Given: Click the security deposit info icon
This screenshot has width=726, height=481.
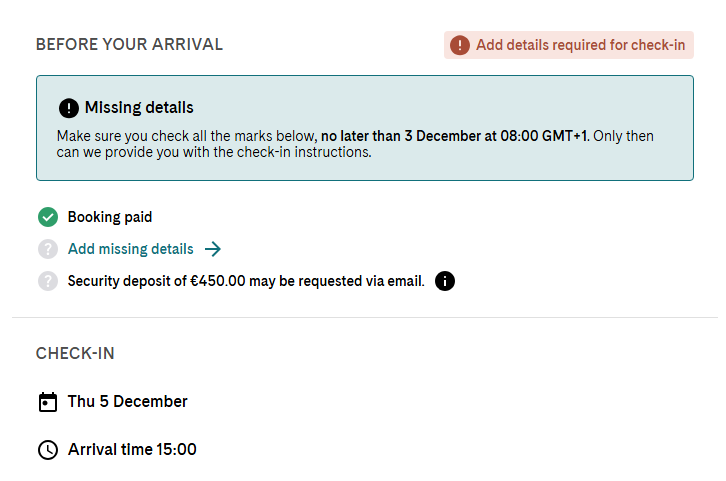Looking at the screenshot, I should (444, 281).
